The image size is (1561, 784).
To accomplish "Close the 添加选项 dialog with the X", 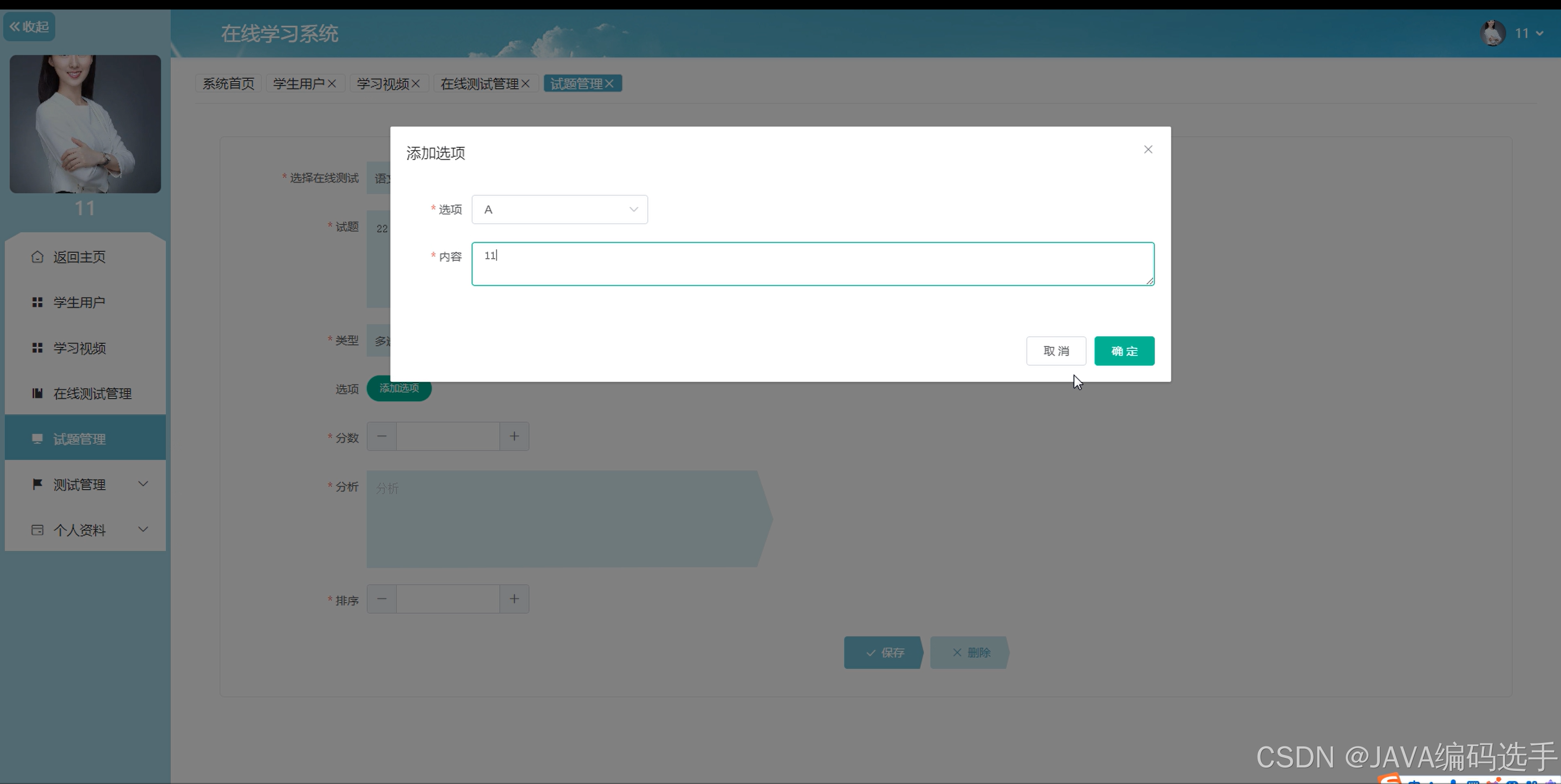I will pos(1148,150).
